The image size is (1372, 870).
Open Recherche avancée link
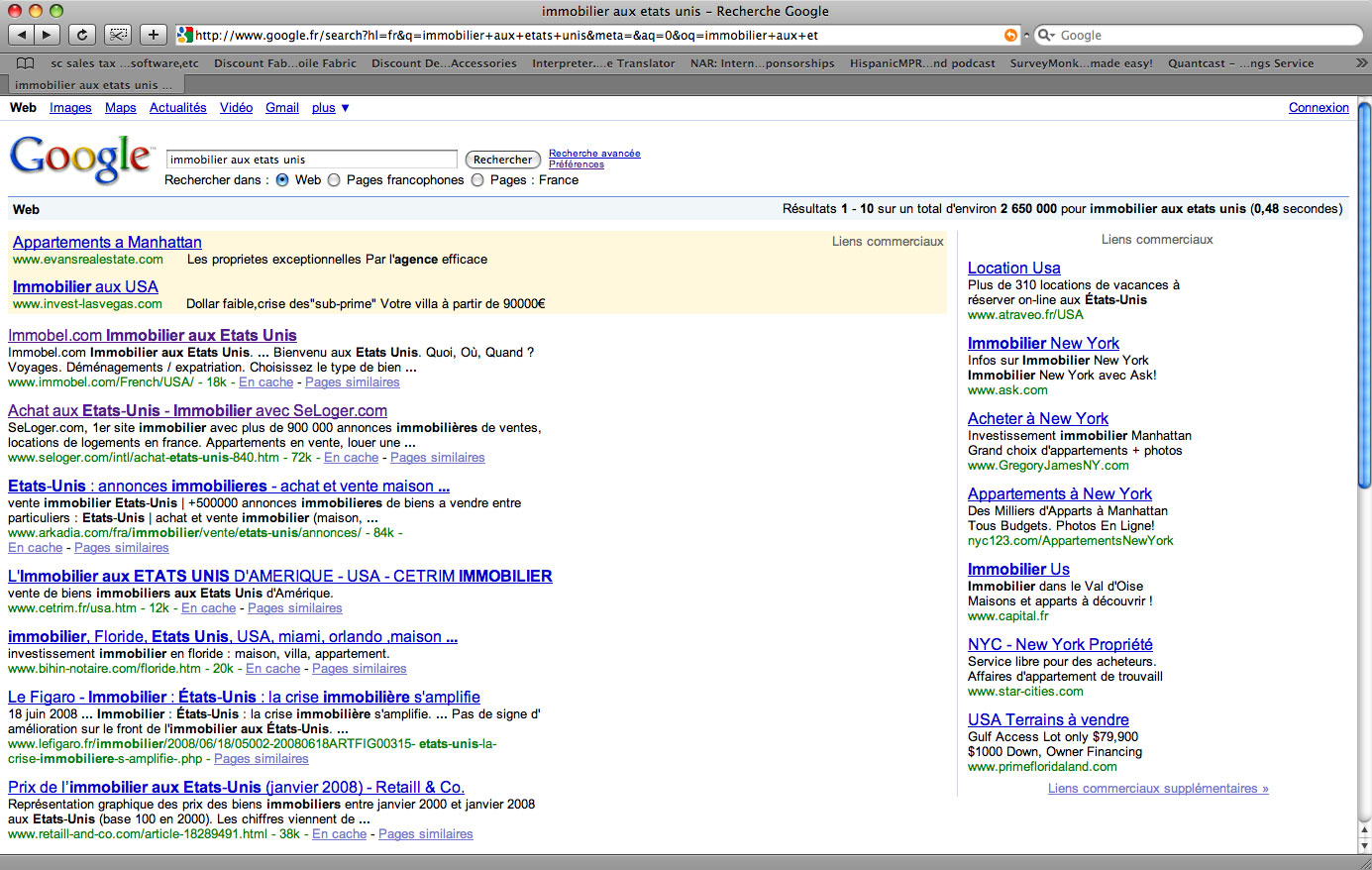(x=594, y=154)
